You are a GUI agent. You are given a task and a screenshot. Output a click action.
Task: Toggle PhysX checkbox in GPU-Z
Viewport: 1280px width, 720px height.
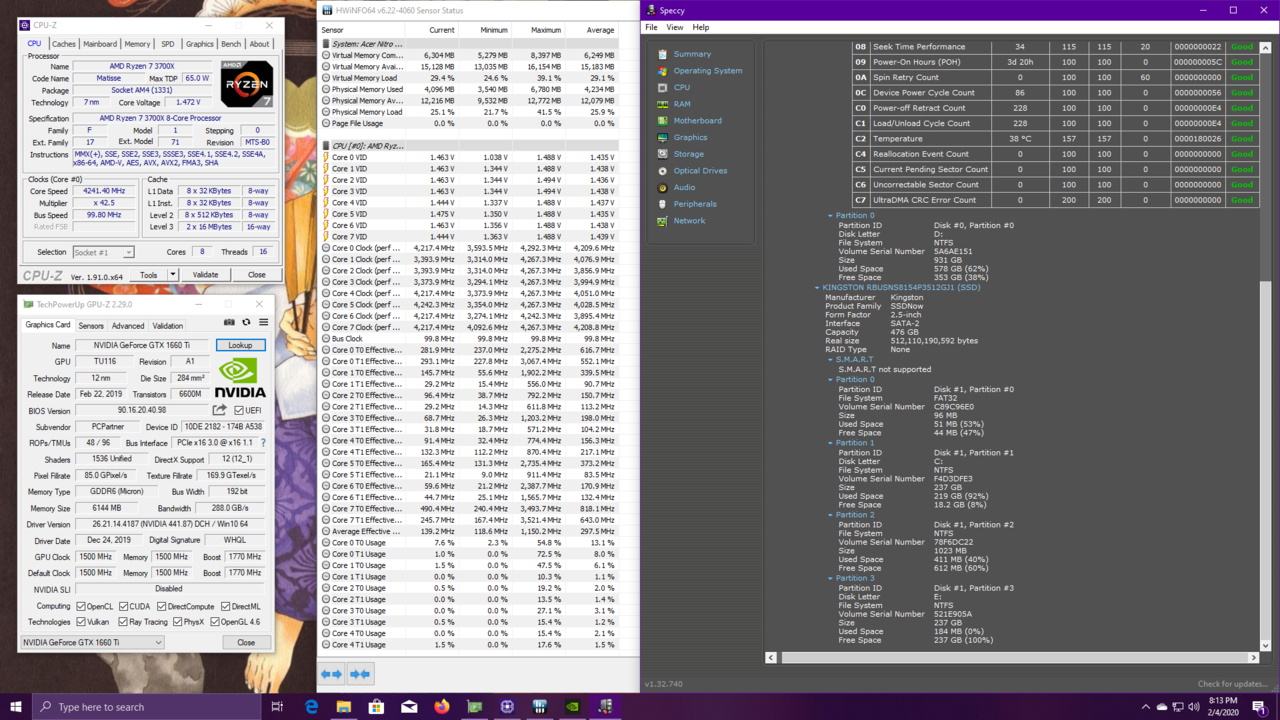coord(178,622)
